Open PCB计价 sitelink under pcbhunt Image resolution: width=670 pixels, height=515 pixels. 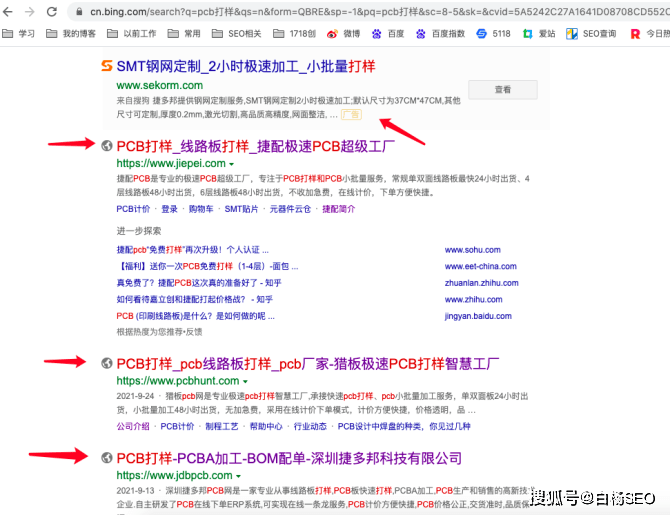click(177, 426)
